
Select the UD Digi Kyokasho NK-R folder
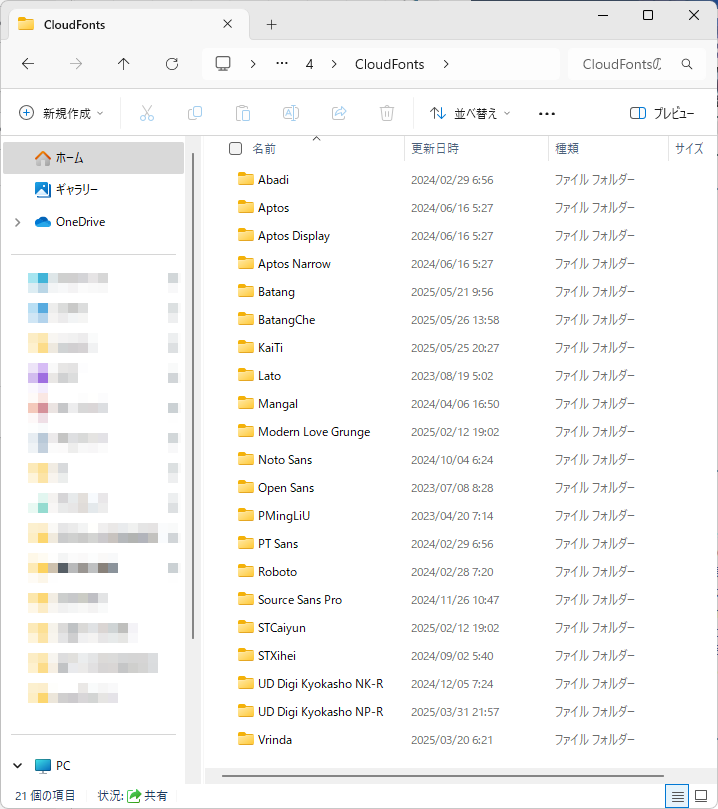pyautogui.click(x=320, y=684)
